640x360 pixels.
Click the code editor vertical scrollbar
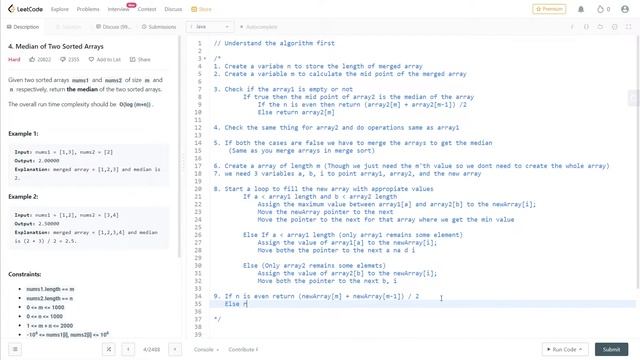(x=638, y=163)
